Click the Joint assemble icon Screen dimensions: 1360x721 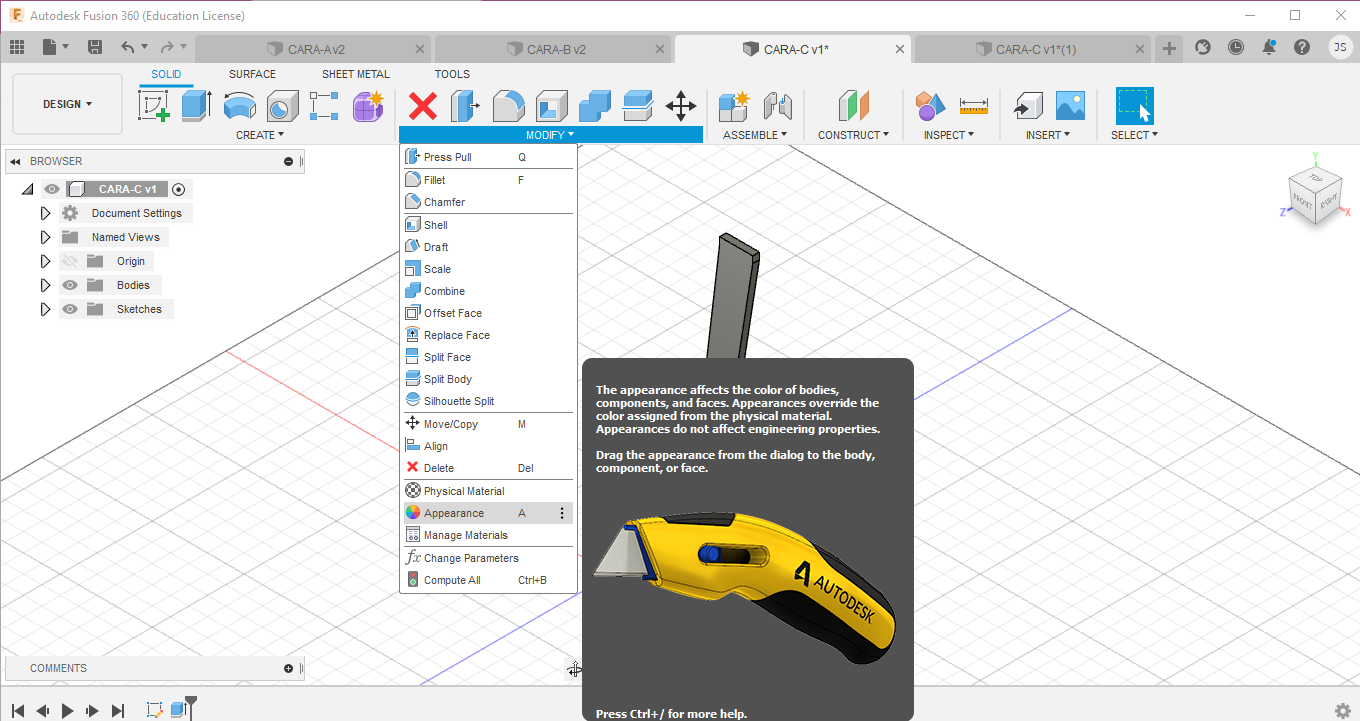pyautogui.click(x=777, y=105)
